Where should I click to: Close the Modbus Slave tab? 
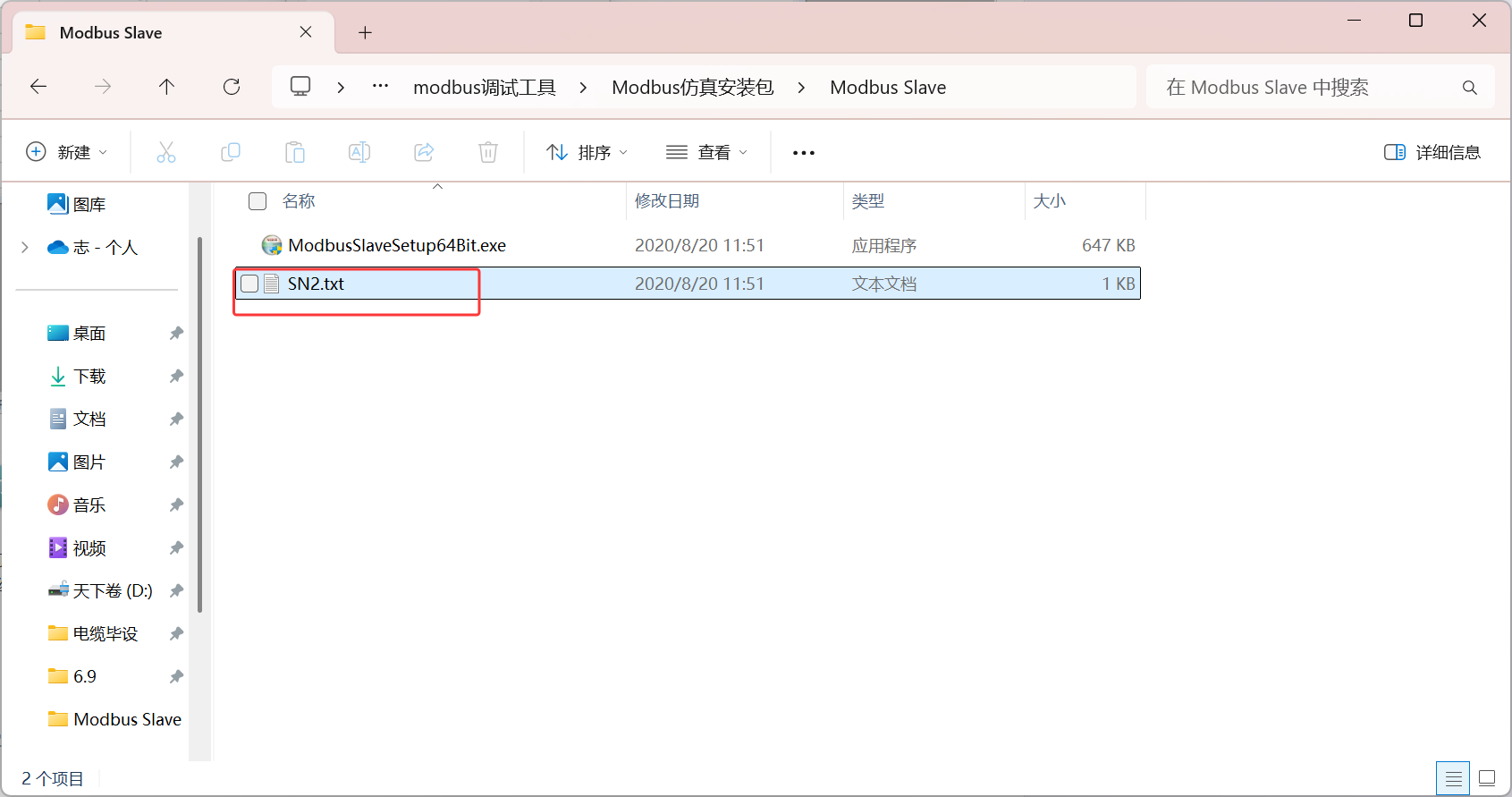(x=306, y=32)
